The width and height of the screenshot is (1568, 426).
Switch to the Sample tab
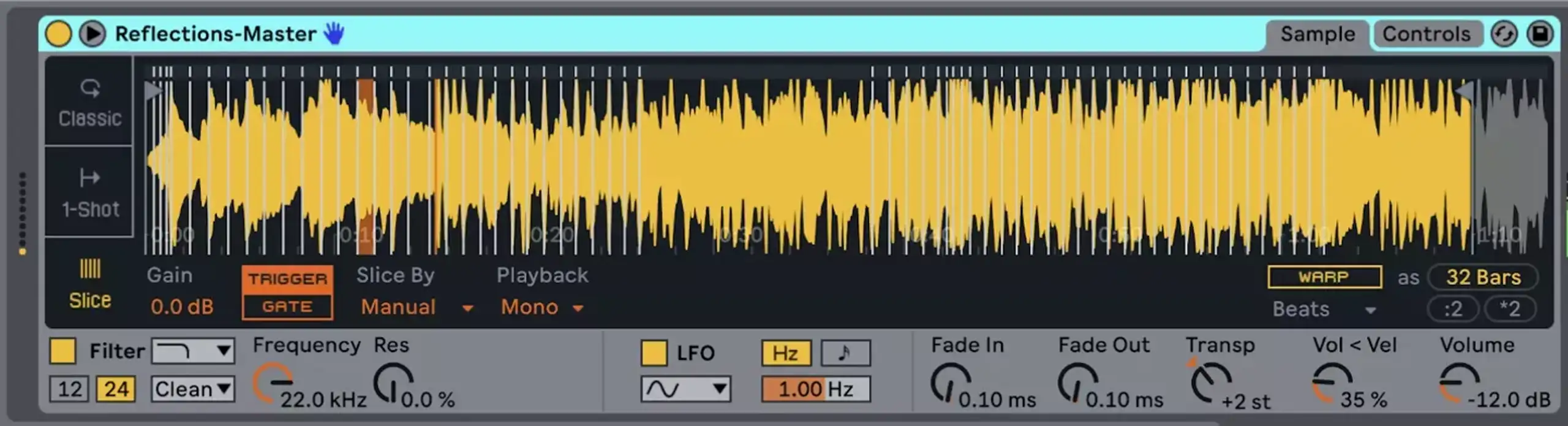tap(1317, 34)
